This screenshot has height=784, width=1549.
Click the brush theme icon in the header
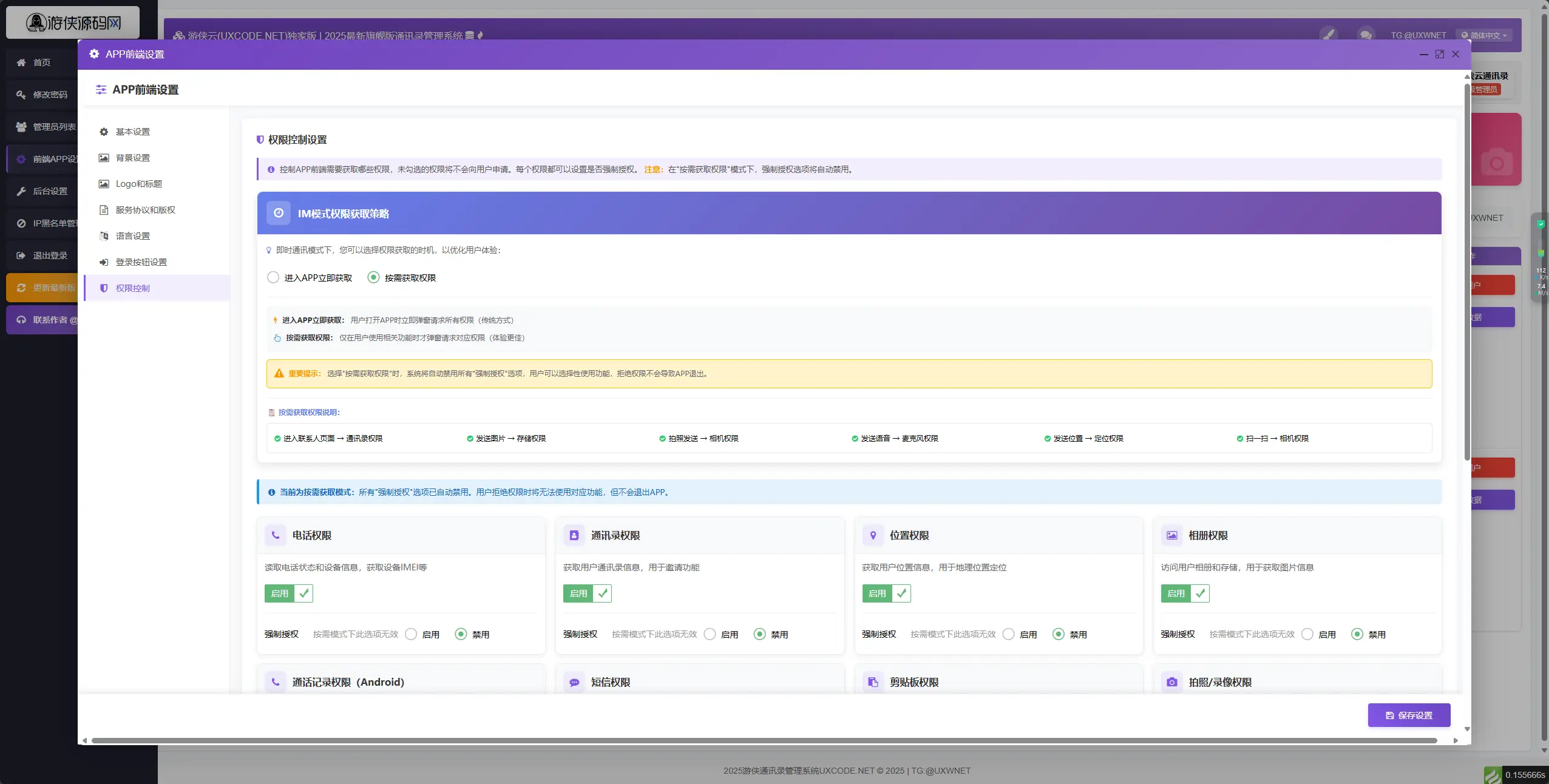[x=1329, y=35]
